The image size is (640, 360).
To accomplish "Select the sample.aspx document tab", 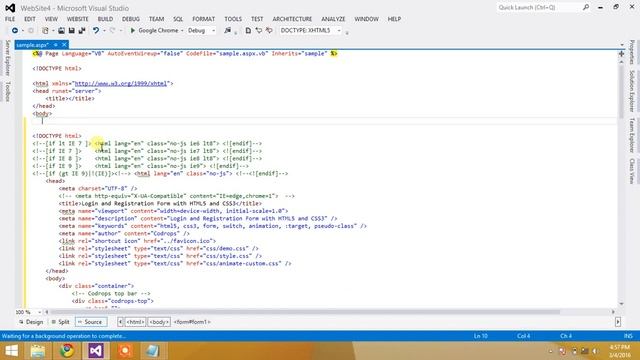I will 32,45.
